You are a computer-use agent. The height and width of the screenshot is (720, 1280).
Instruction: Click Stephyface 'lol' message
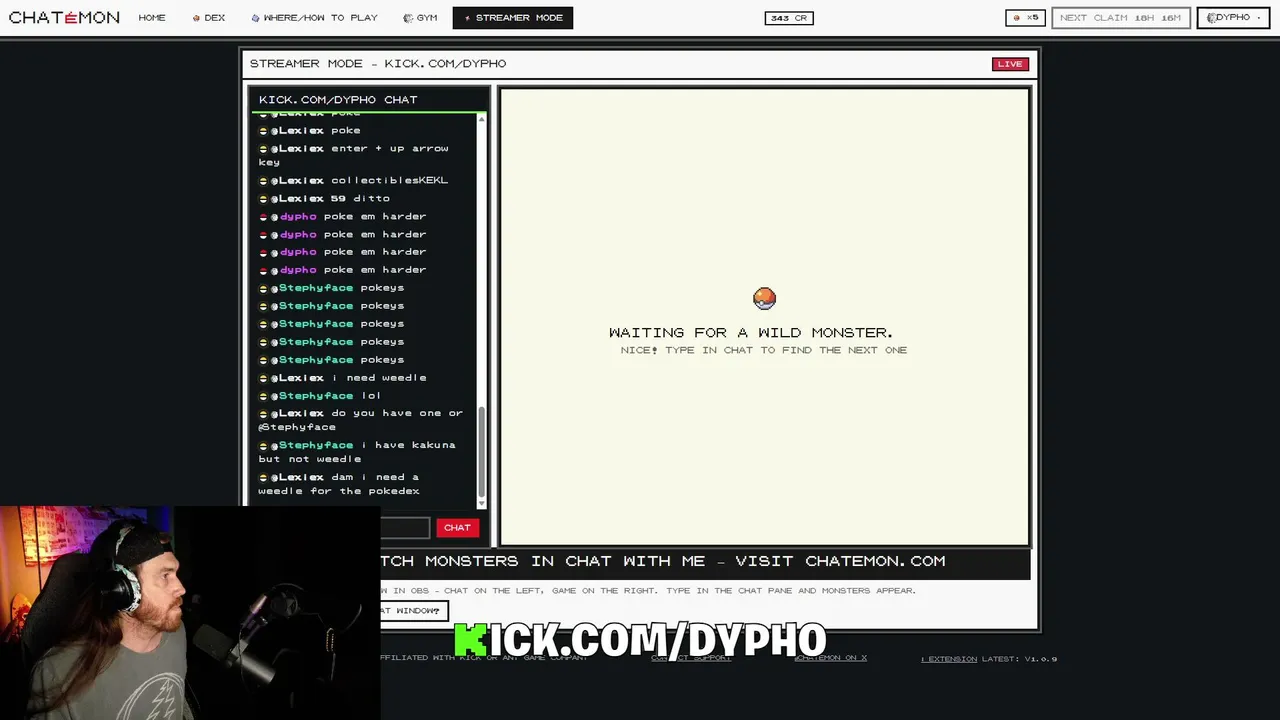(320, 396)
